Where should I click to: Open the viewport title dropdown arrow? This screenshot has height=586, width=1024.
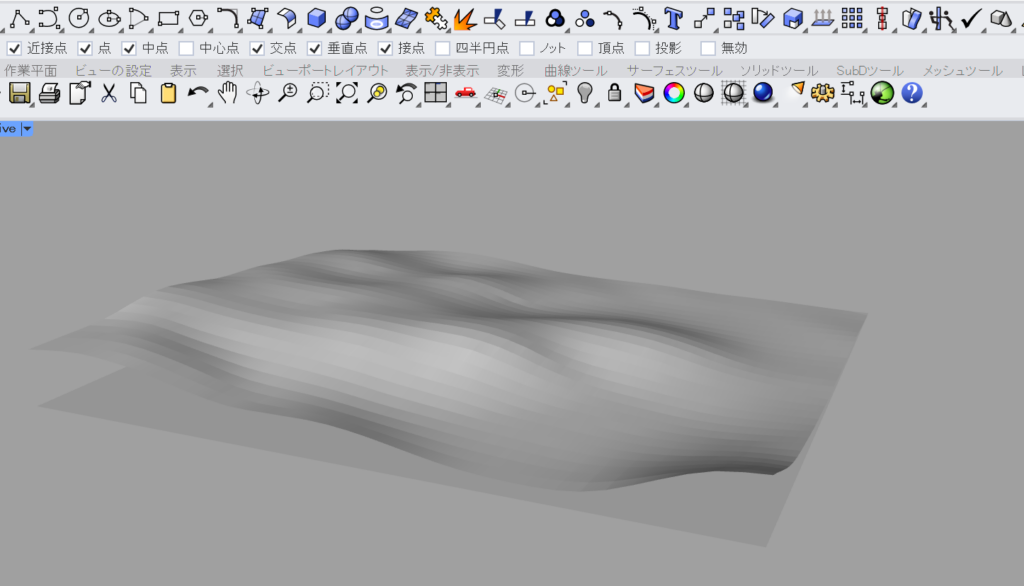[x=27, y=129]
